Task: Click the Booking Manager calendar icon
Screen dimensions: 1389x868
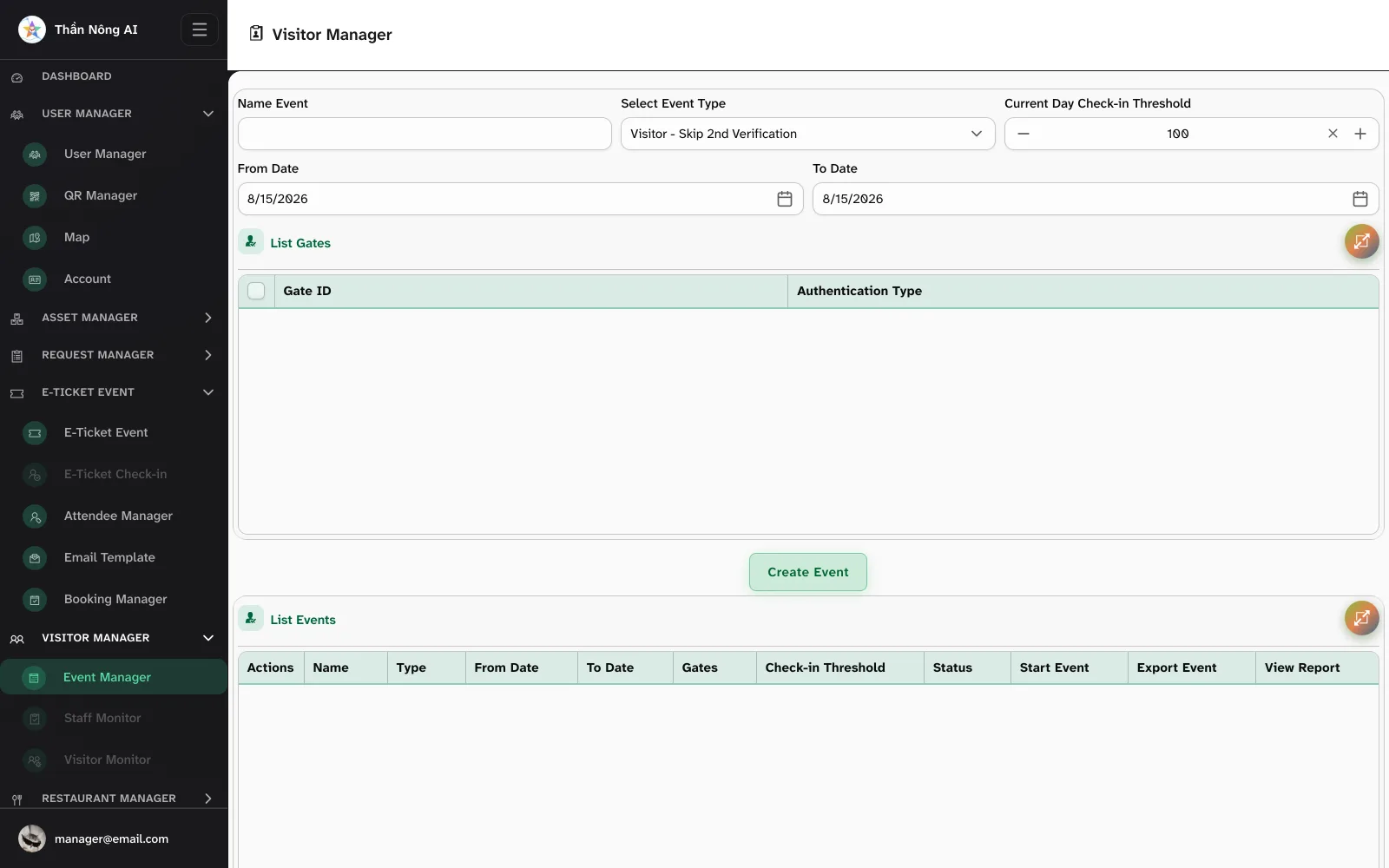Action: click(x=35, y=600)
